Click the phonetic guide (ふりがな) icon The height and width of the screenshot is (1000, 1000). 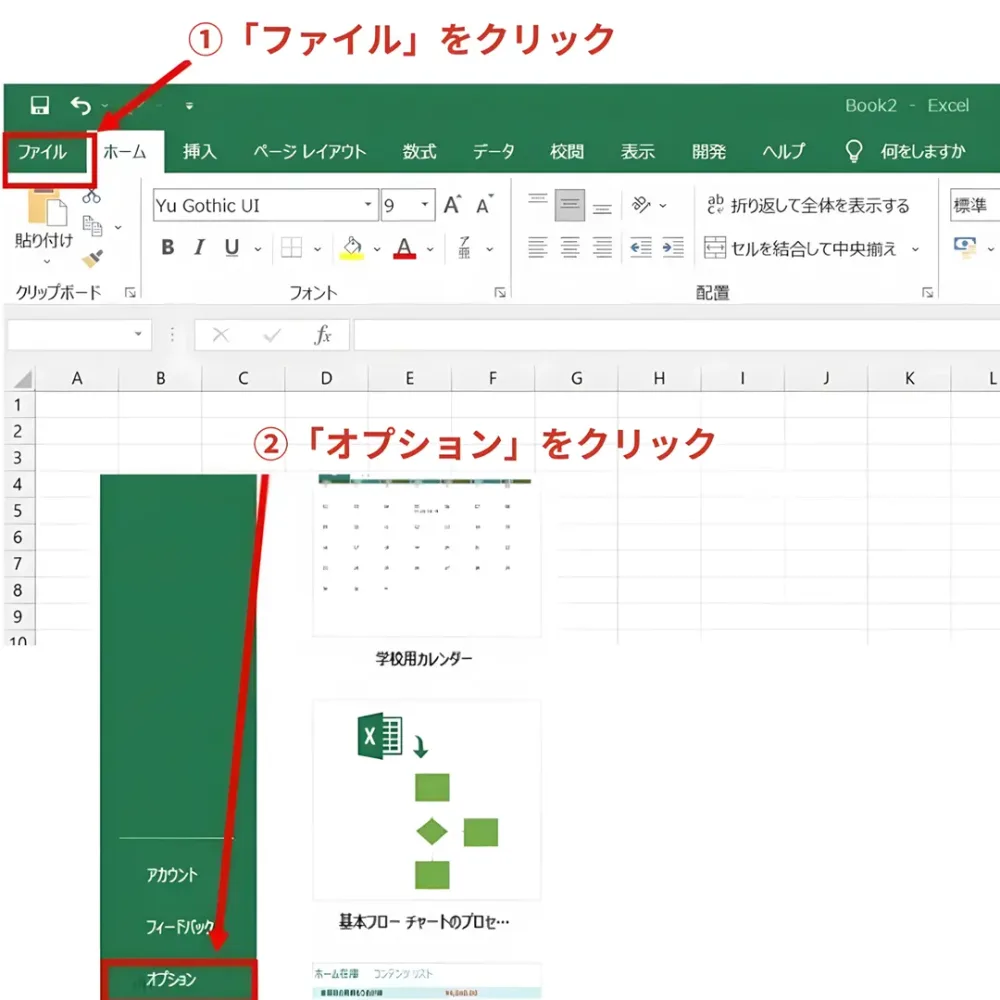point(465,247)
